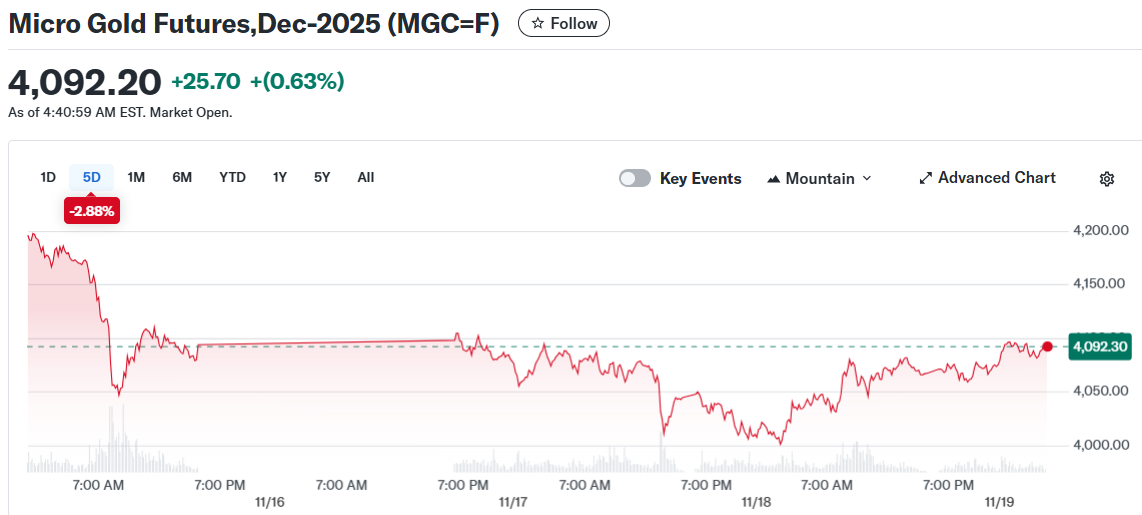Toggle the Key Events switch
This screenshot has width=1142, height=515.
[635, 178]
